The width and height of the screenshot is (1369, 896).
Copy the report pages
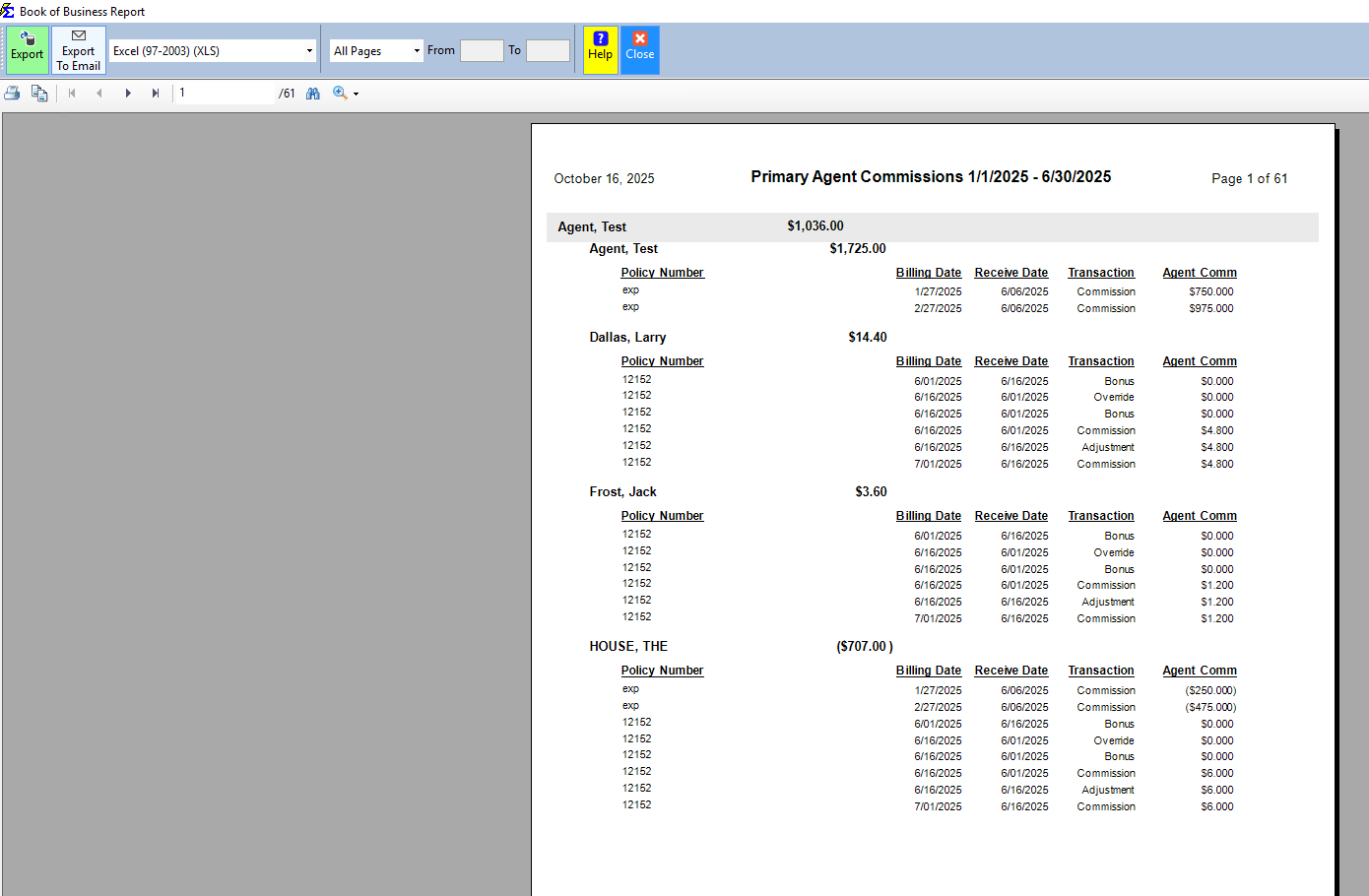(39, 93)
